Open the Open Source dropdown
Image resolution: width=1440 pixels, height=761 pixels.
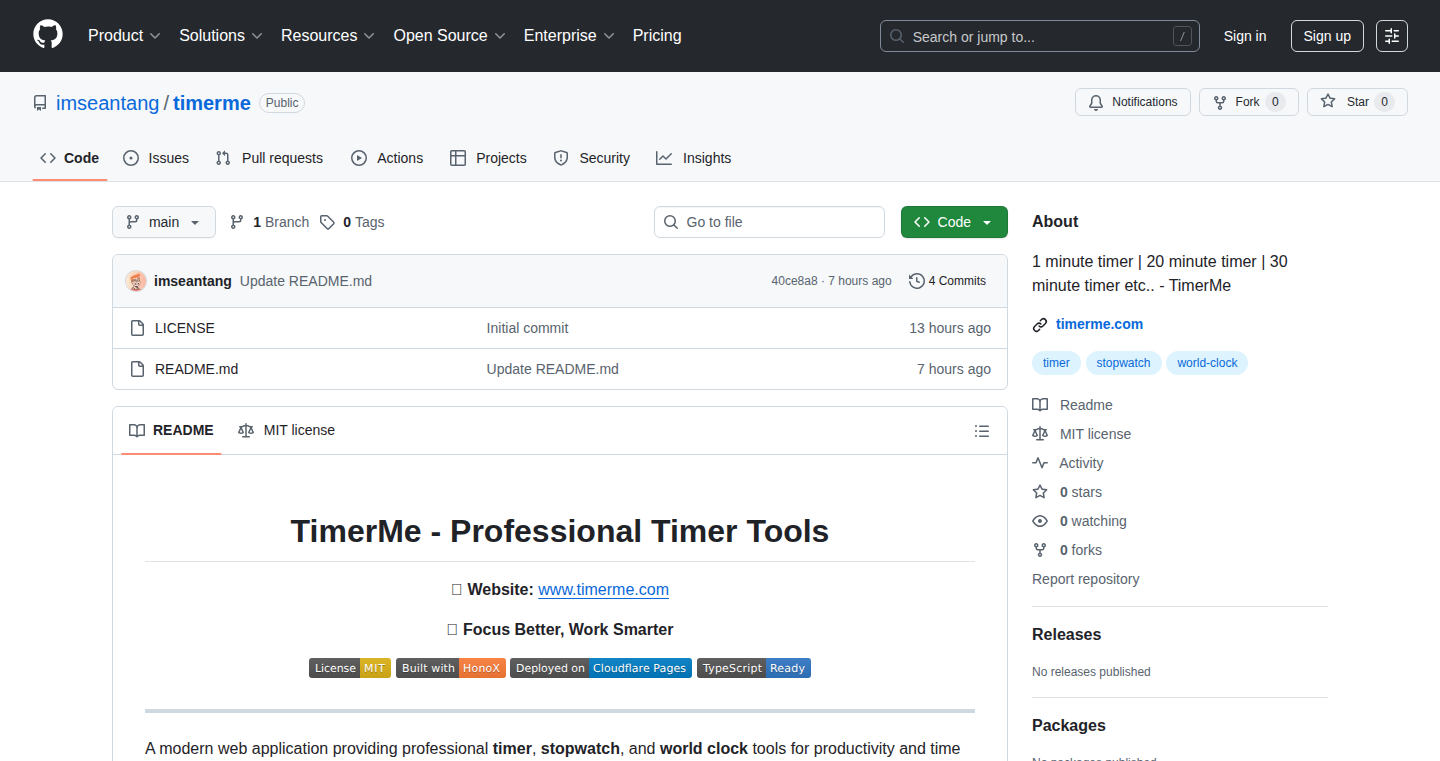(449, 35)
